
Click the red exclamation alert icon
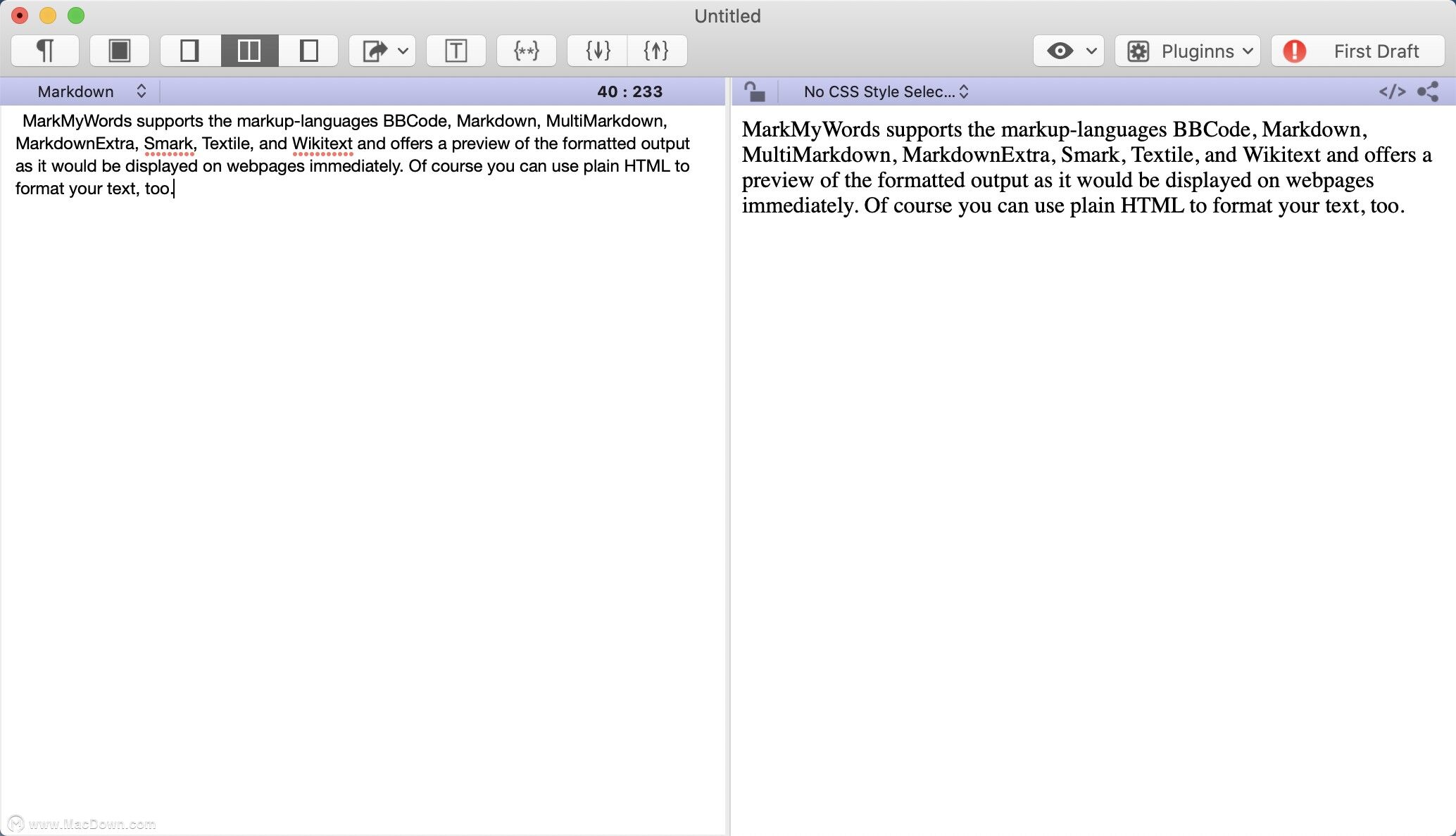[x=1294, y=51]
